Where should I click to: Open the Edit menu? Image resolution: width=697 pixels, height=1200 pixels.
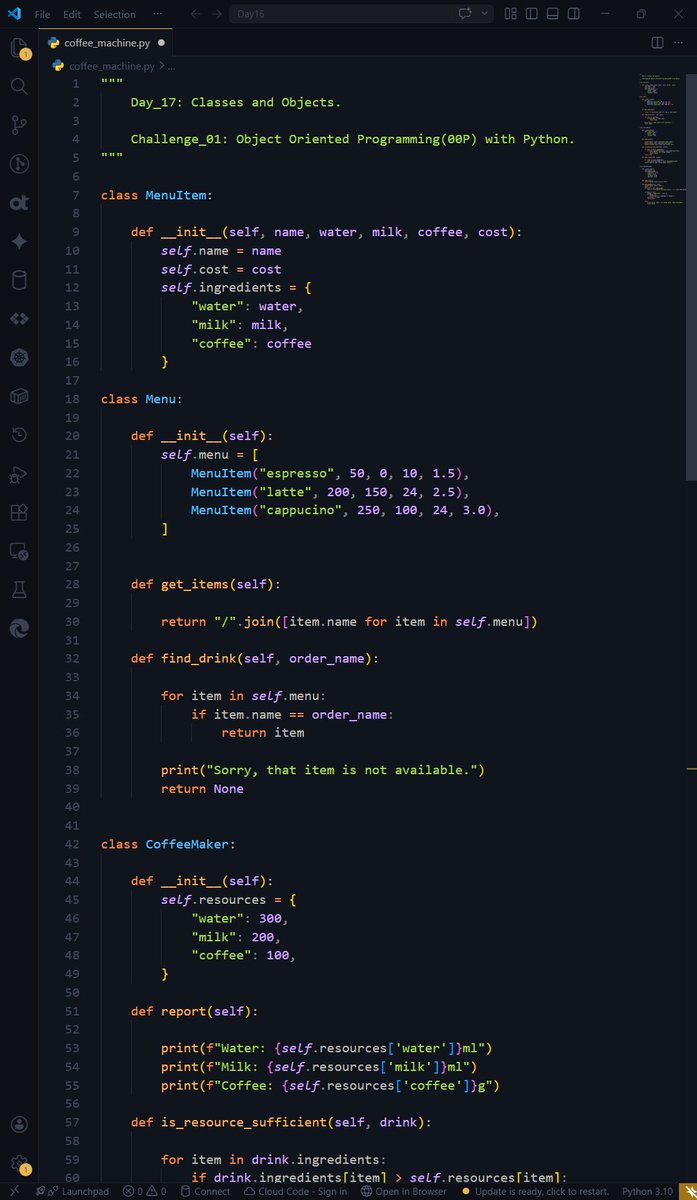(x=72, y=14)
